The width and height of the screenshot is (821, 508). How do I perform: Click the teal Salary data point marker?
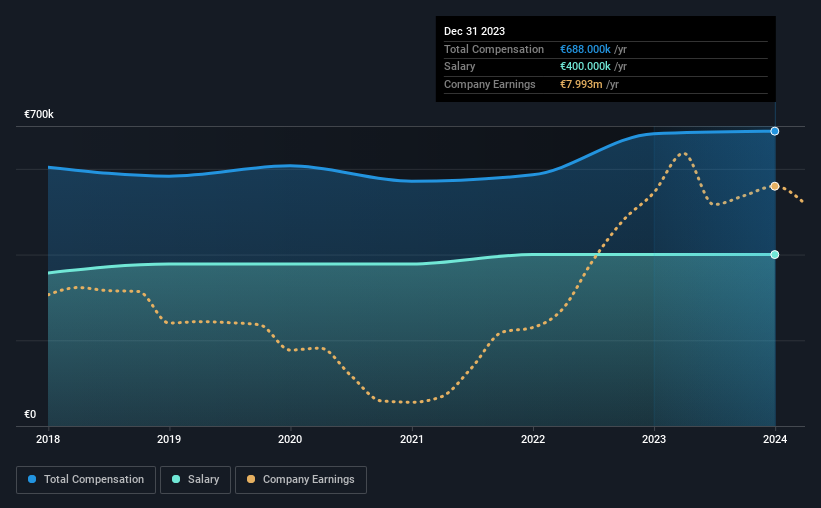(774, 255)
